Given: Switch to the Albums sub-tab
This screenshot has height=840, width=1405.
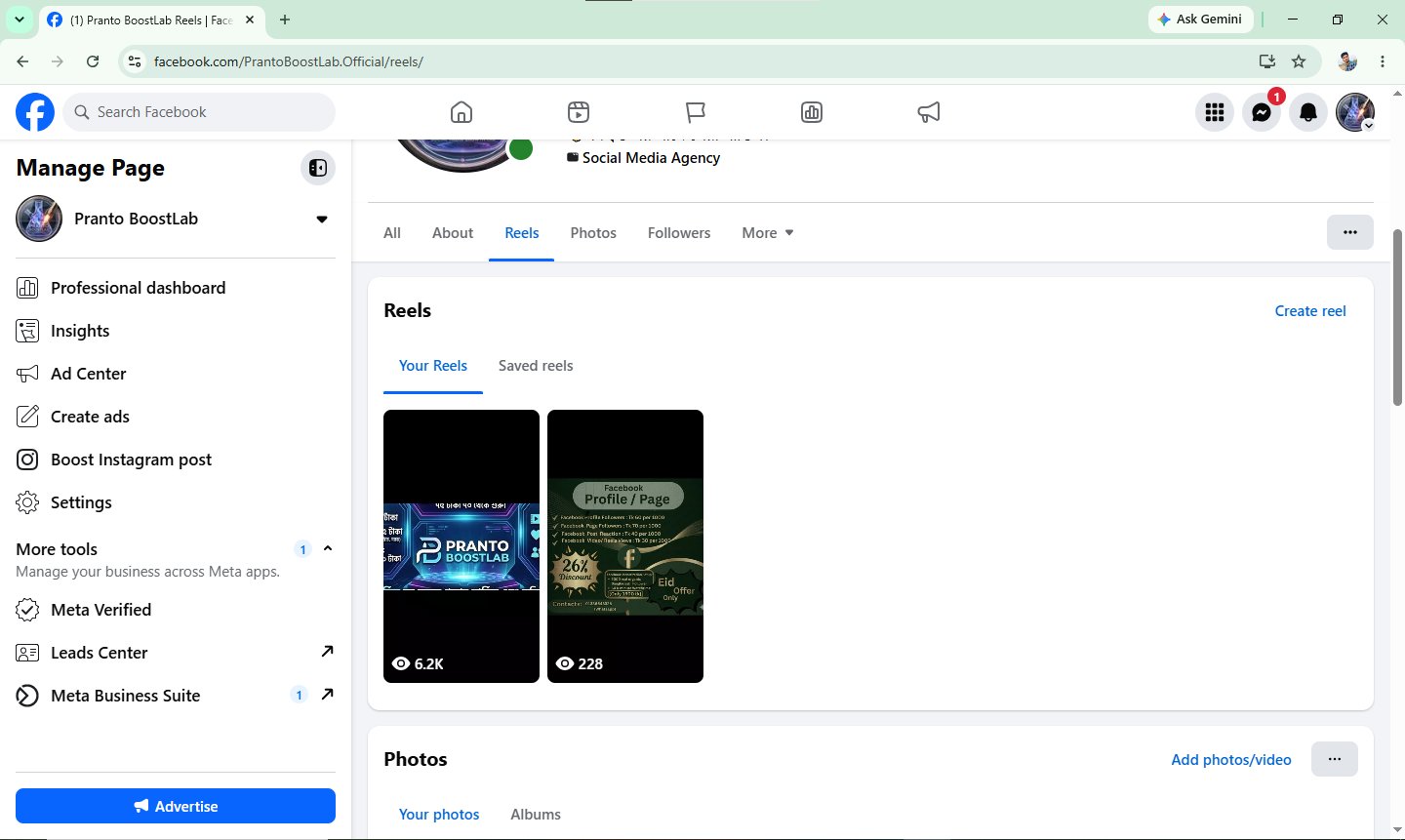Looking at the screenshot, I should click(x=536, y=815).
